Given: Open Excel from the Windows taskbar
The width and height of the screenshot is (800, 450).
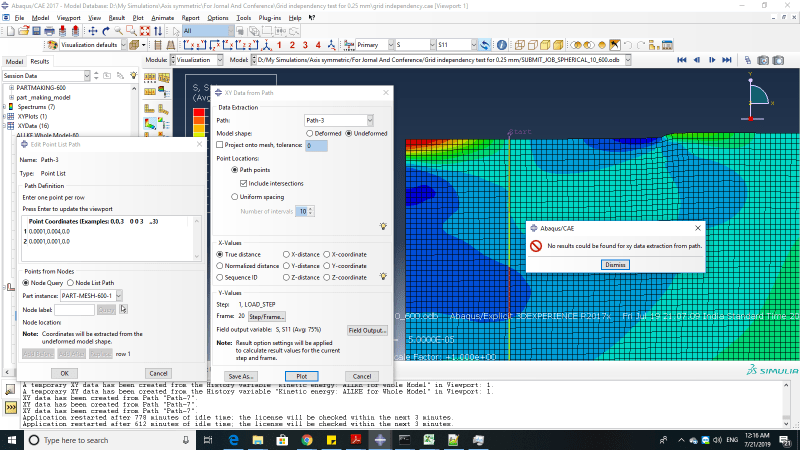Looking at the screenshot, I should tap(429, 440).
